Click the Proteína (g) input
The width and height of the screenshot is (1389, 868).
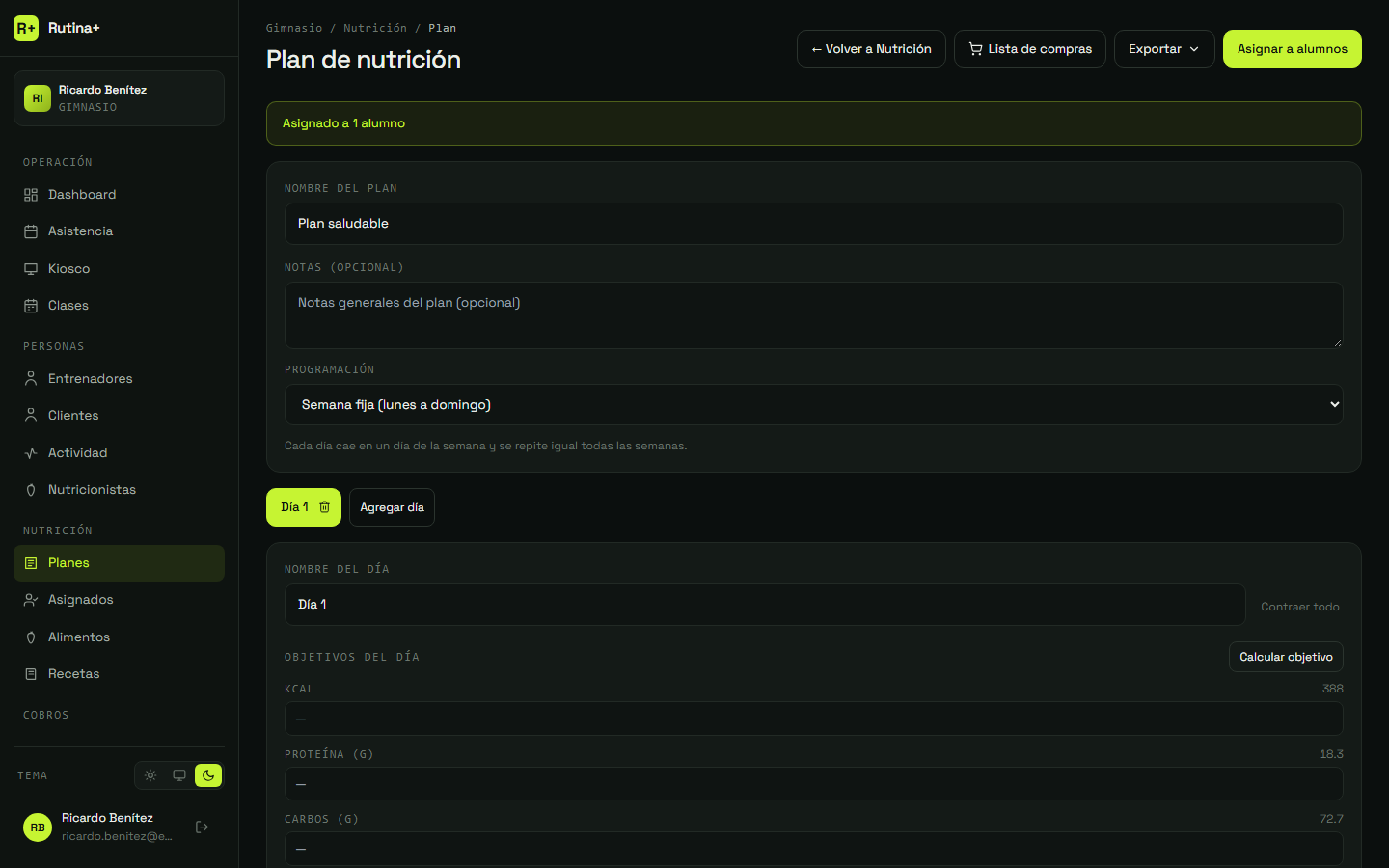coord(814,784)
